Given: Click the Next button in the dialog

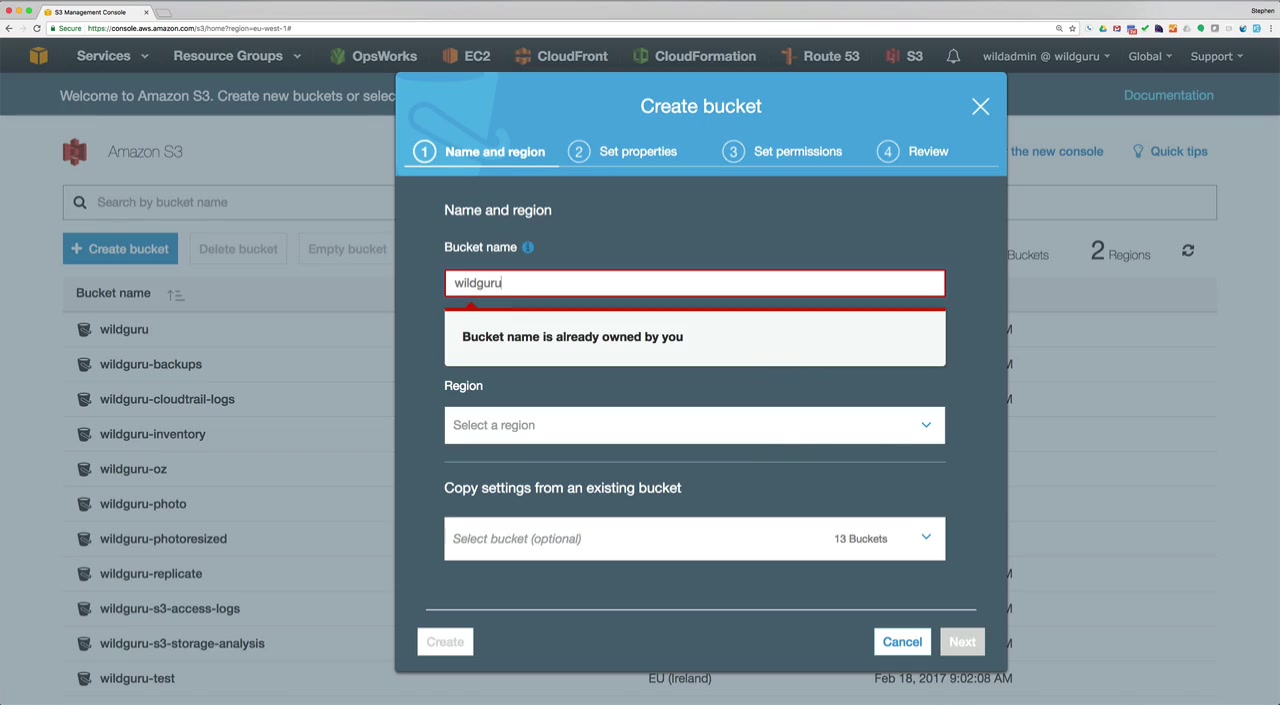Looking at the screenshot, I should (962, 642).
